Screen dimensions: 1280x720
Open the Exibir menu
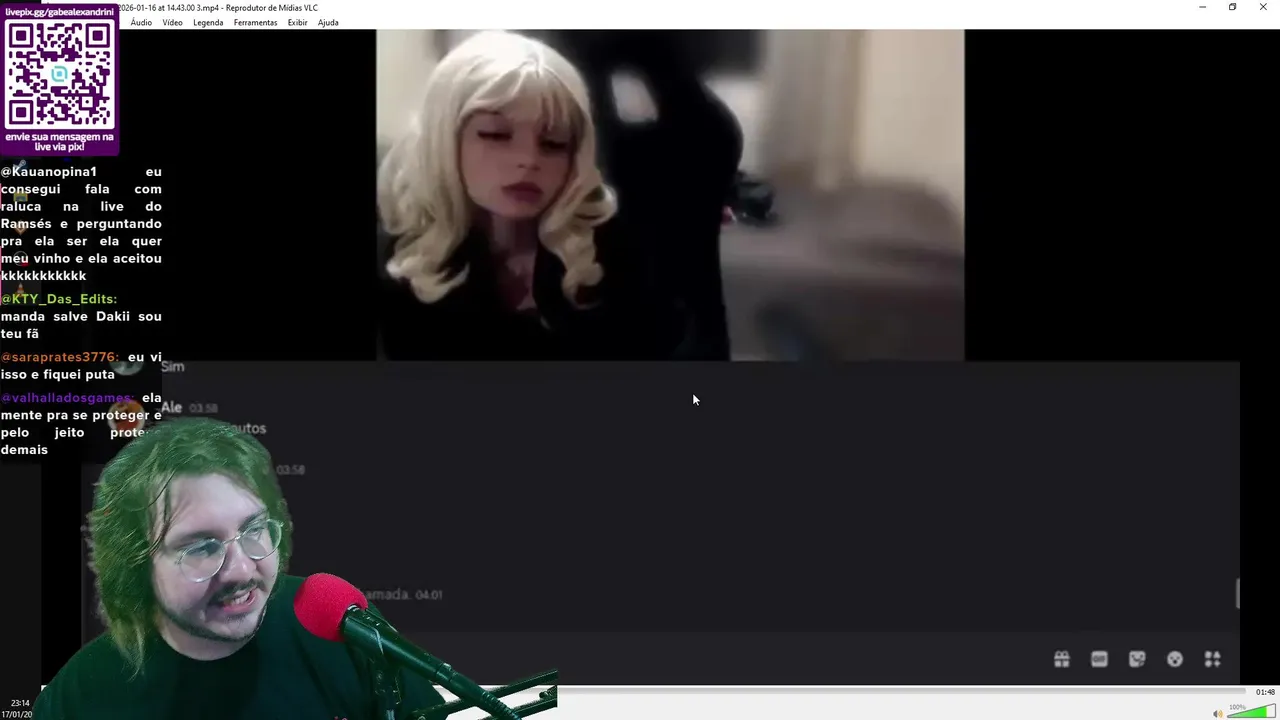coord(297,22)
